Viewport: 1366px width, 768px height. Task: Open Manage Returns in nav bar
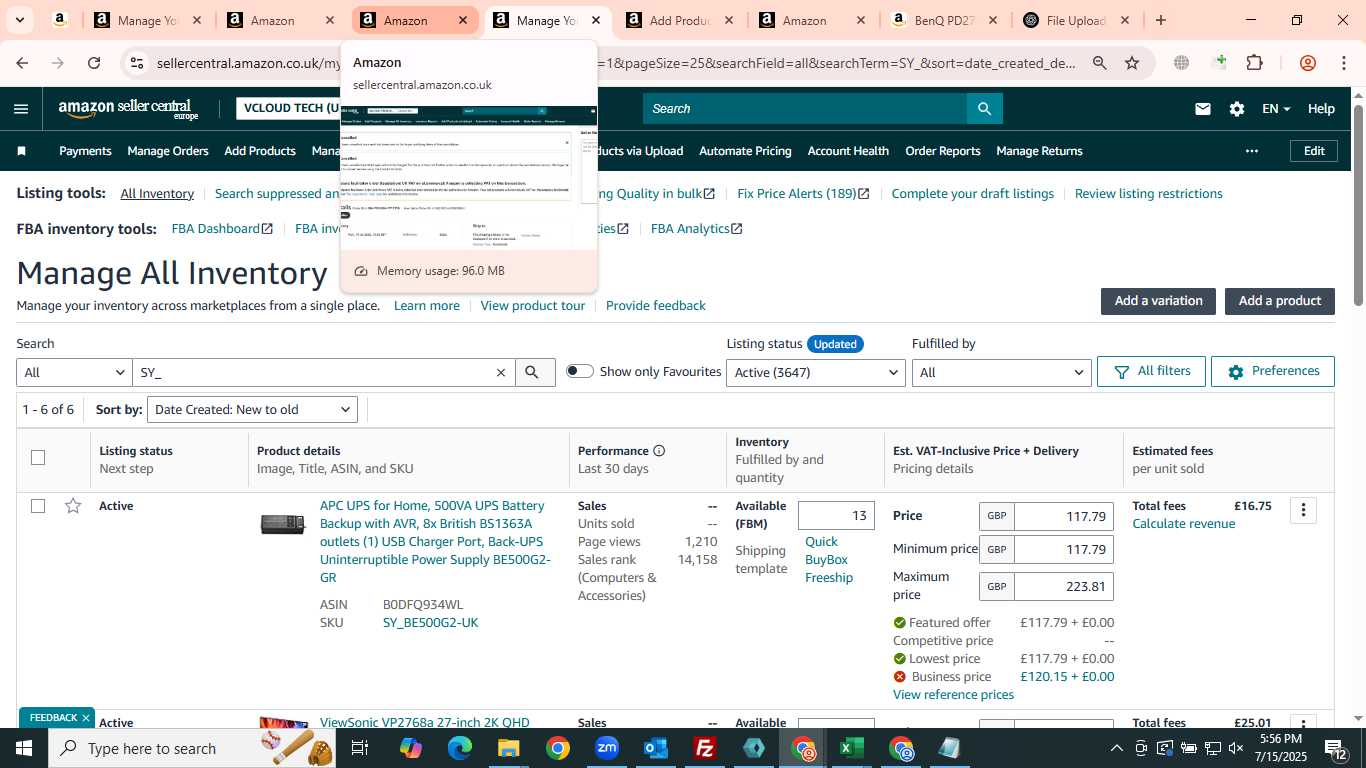(1039, 151)
